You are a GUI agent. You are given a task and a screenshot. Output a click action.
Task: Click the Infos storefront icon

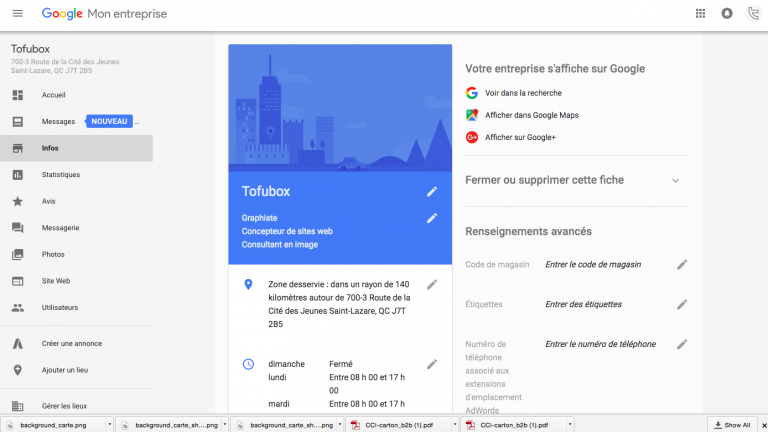18,148
